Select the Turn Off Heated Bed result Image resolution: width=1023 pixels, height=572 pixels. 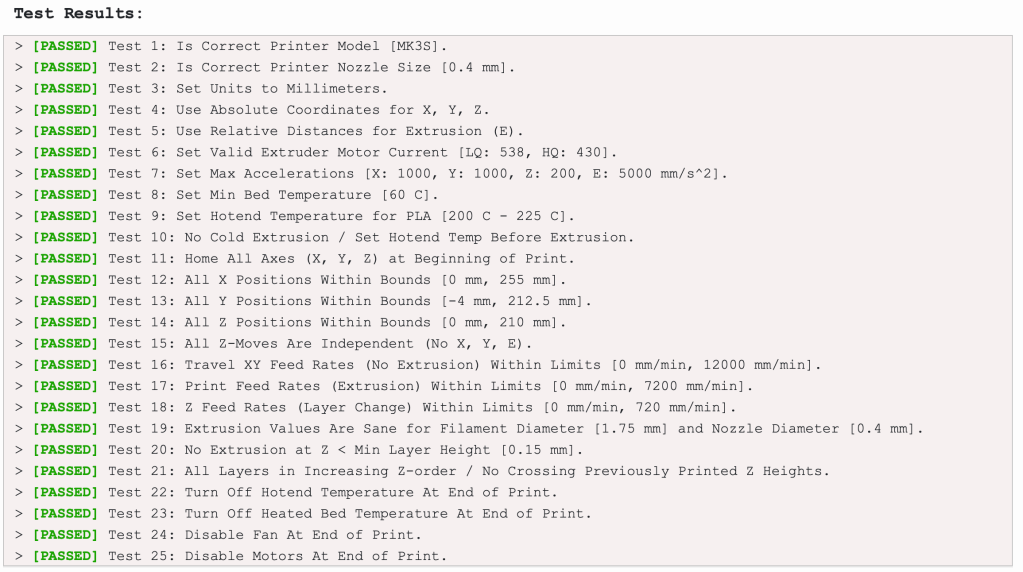click(350, 513)
